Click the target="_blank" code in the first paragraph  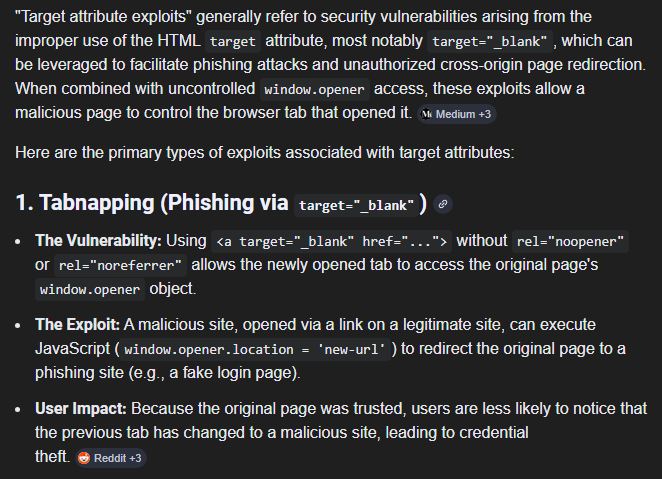click(487, 42)
